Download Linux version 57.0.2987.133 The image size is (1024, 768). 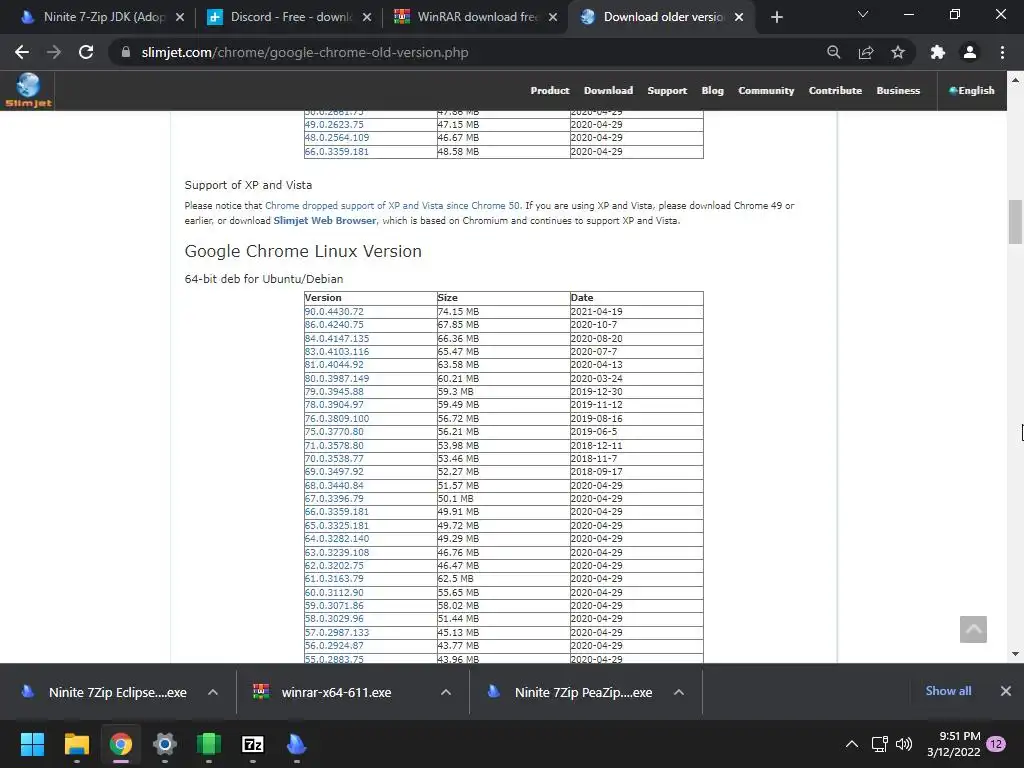(x=336, y=632)
